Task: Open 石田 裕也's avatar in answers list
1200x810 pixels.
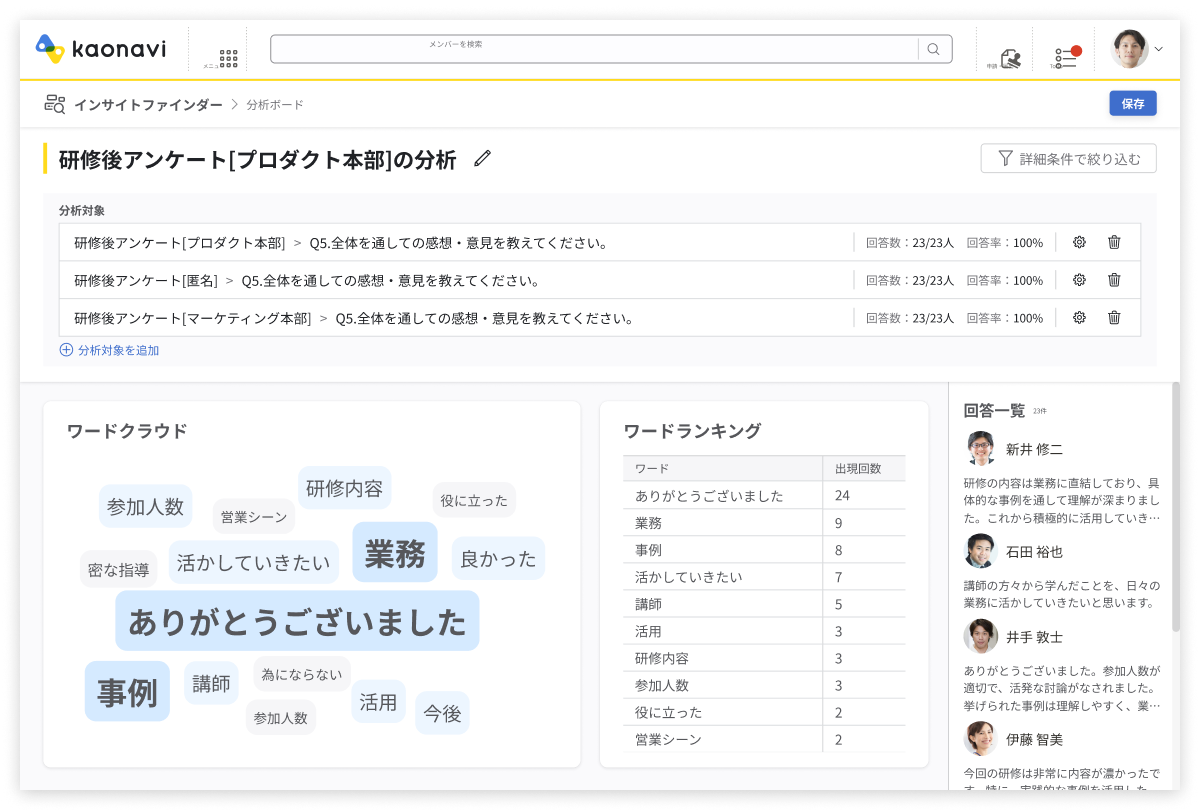Action: (x=981, y=551)
